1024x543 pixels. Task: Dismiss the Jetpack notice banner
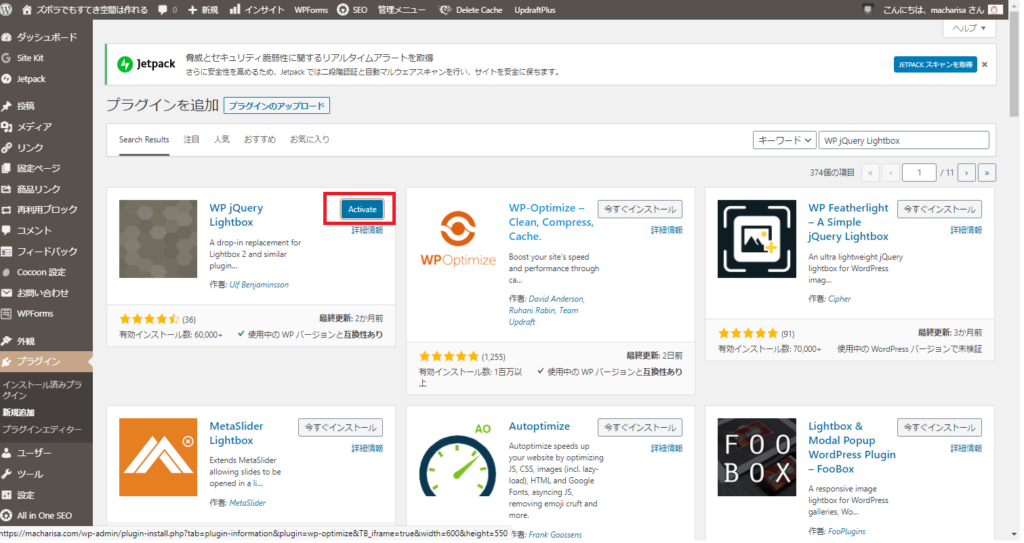tap(984, 64)
